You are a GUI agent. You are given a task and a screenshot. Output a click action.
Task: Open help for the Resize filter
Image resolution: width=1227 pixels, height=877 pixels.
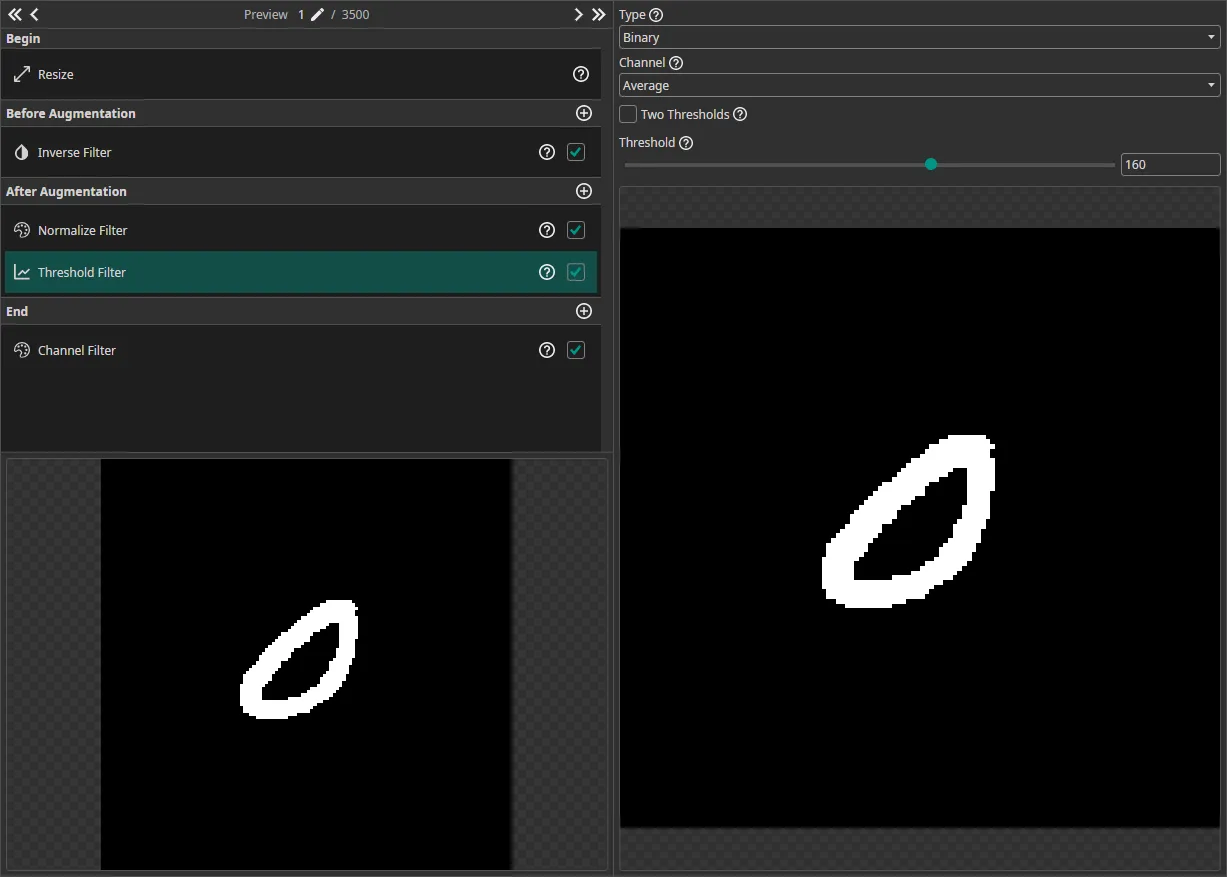coord(580,74)
